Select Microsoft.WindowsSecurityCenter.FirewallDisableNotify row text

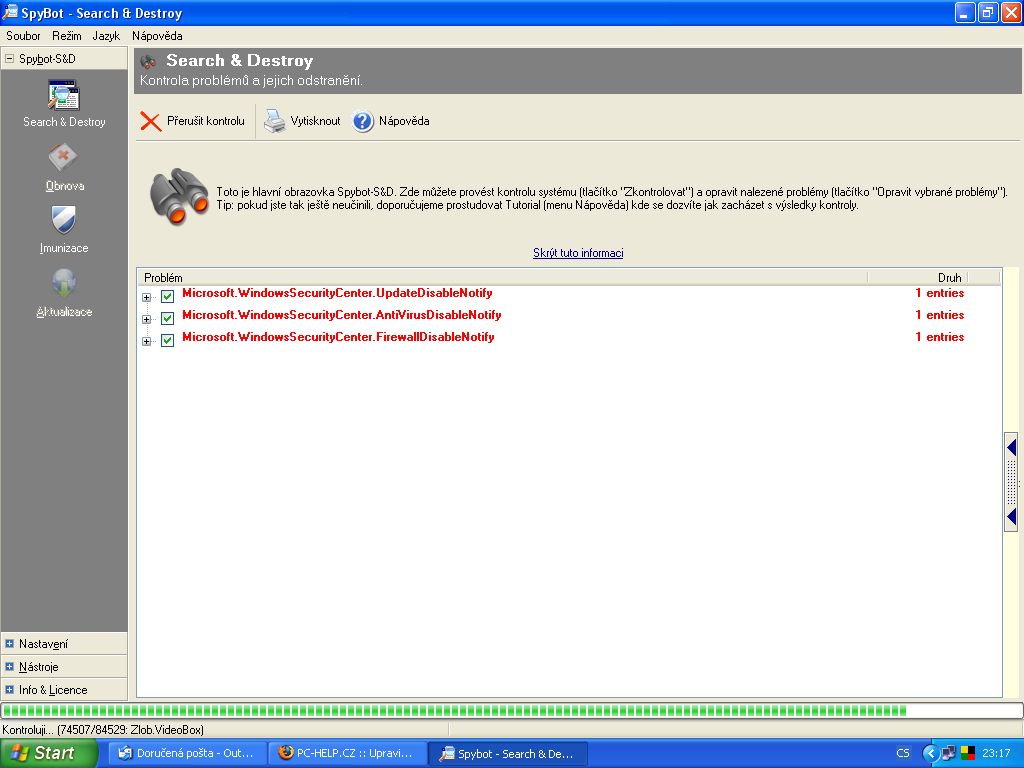click(x=338, y=337)
